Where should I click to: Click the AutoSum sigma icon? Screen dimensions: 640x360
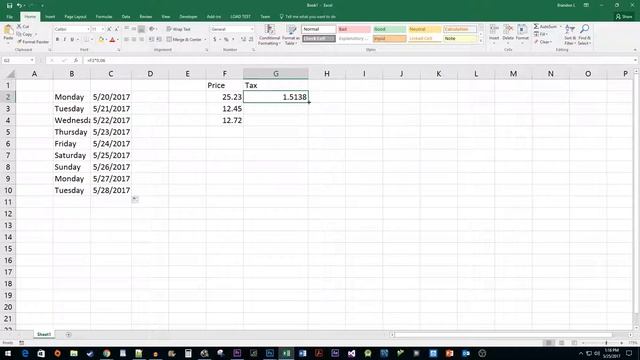tap(536, 27)
